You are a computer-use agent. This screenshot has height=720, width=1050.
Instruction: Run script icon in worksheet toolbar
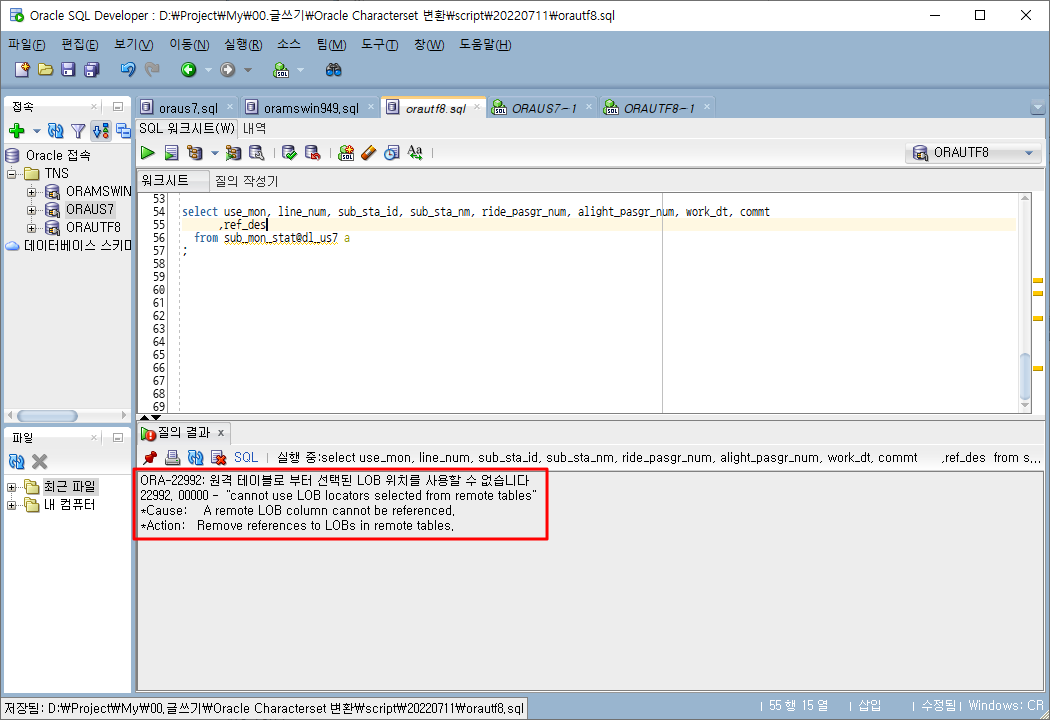coord(171,153)
